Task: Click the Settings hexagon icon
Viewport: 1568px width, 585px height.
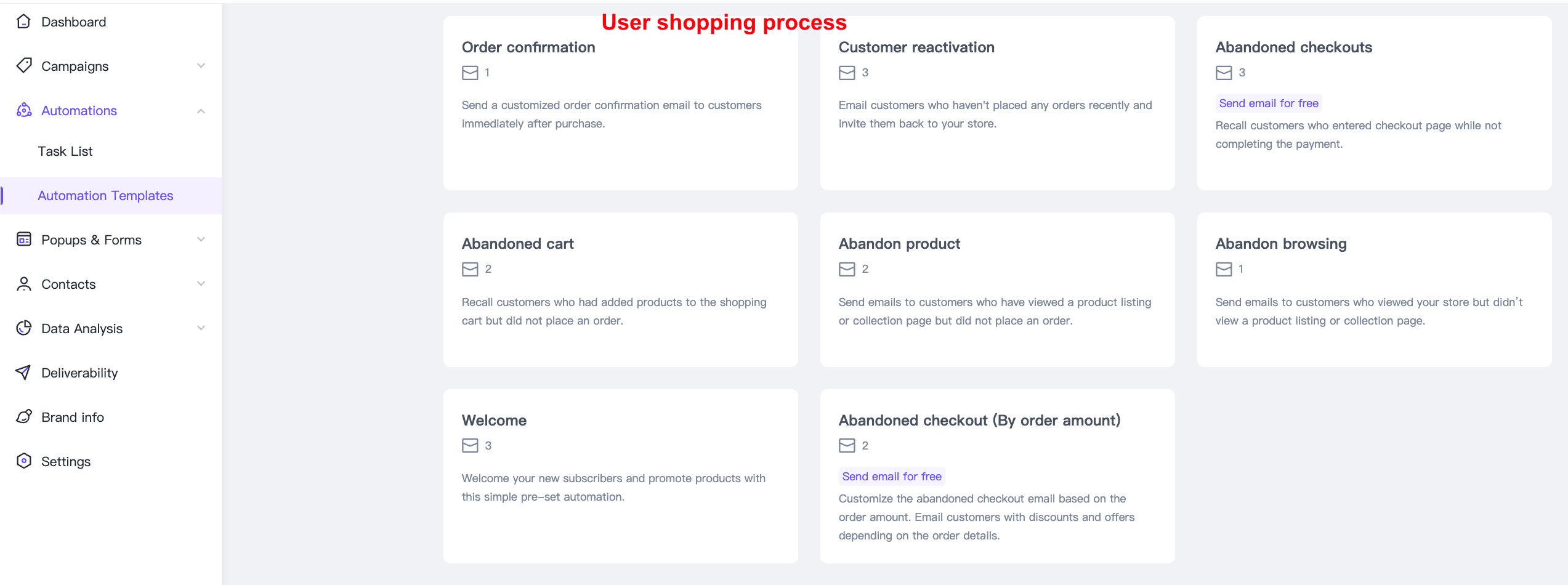Action: (x=24, y=461)
